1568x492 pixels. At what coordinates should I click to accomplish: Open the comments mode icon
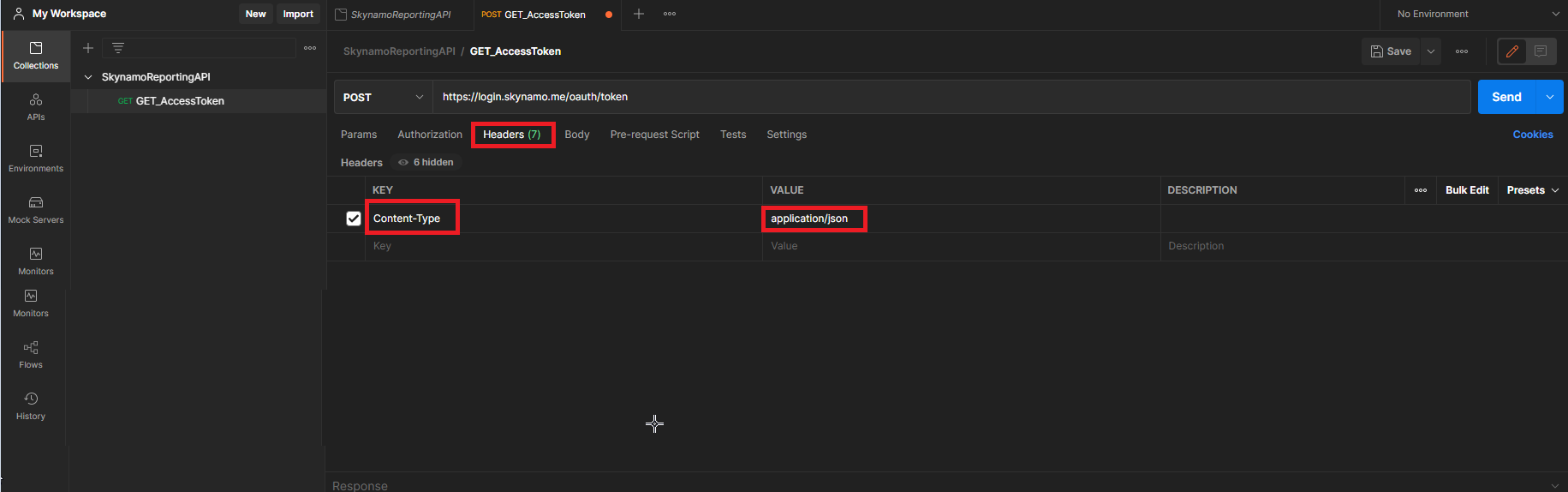click(x=1541, y=51)
